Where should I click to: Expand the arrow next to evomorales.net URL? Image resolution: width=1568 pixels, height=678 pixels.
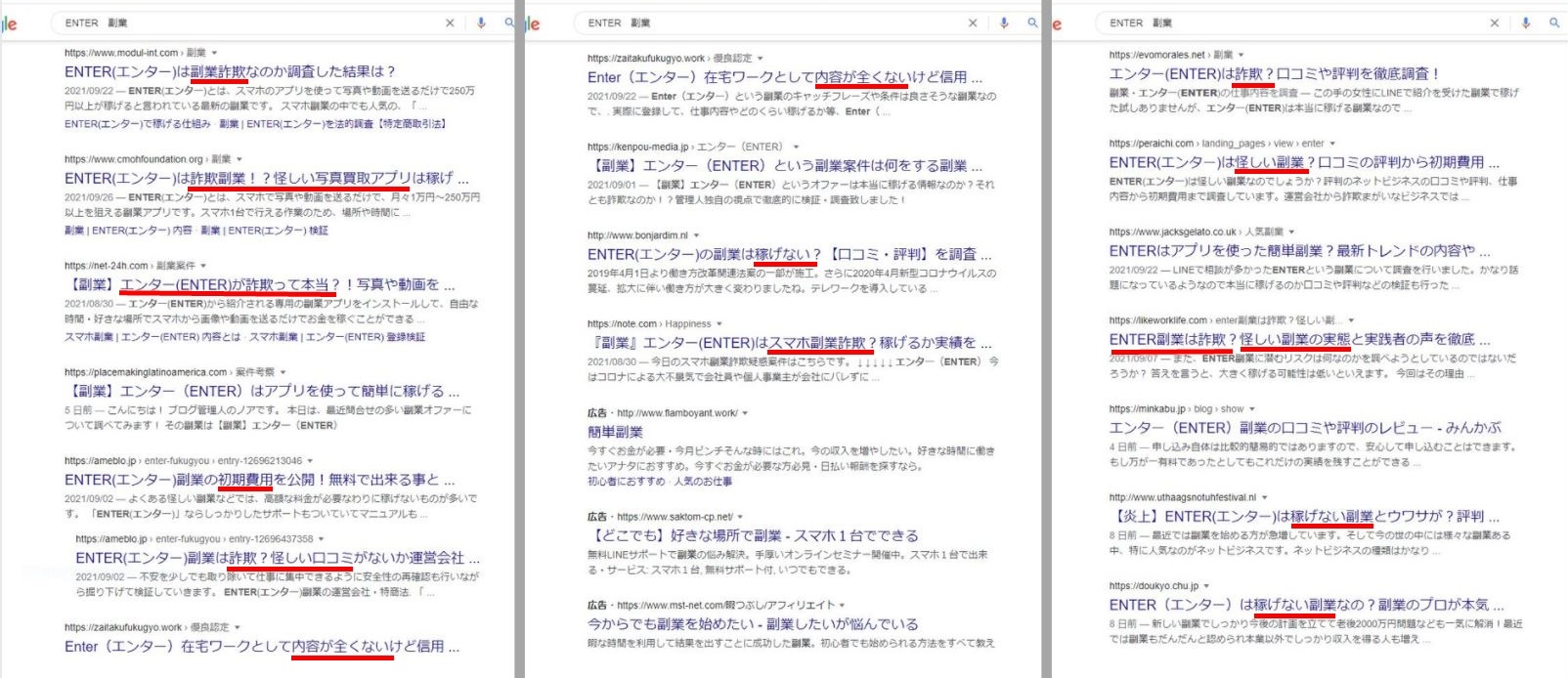(x=1241, y=55)
